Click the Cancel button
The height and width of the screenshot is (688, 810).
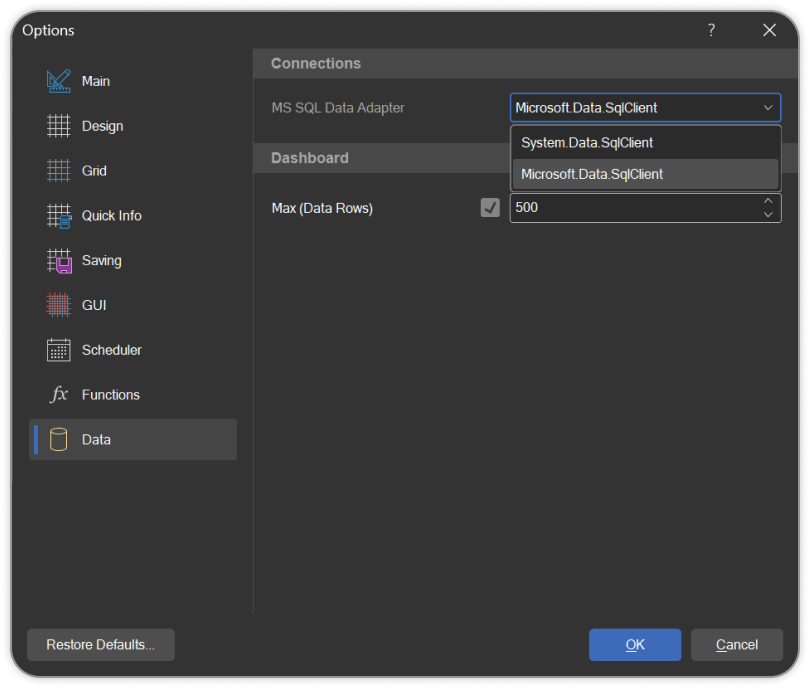pyautogui.click(x=737, y=645)
